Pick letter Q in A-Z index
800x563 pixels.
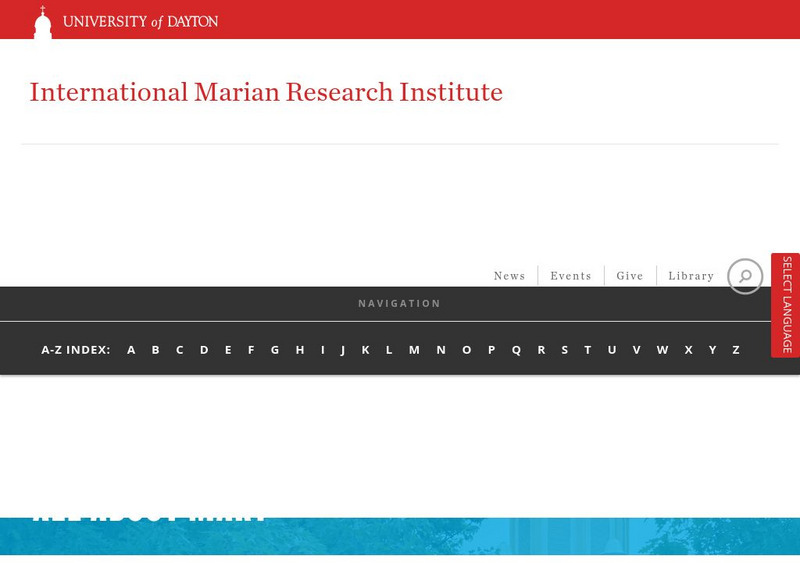[x=516, y=350]
